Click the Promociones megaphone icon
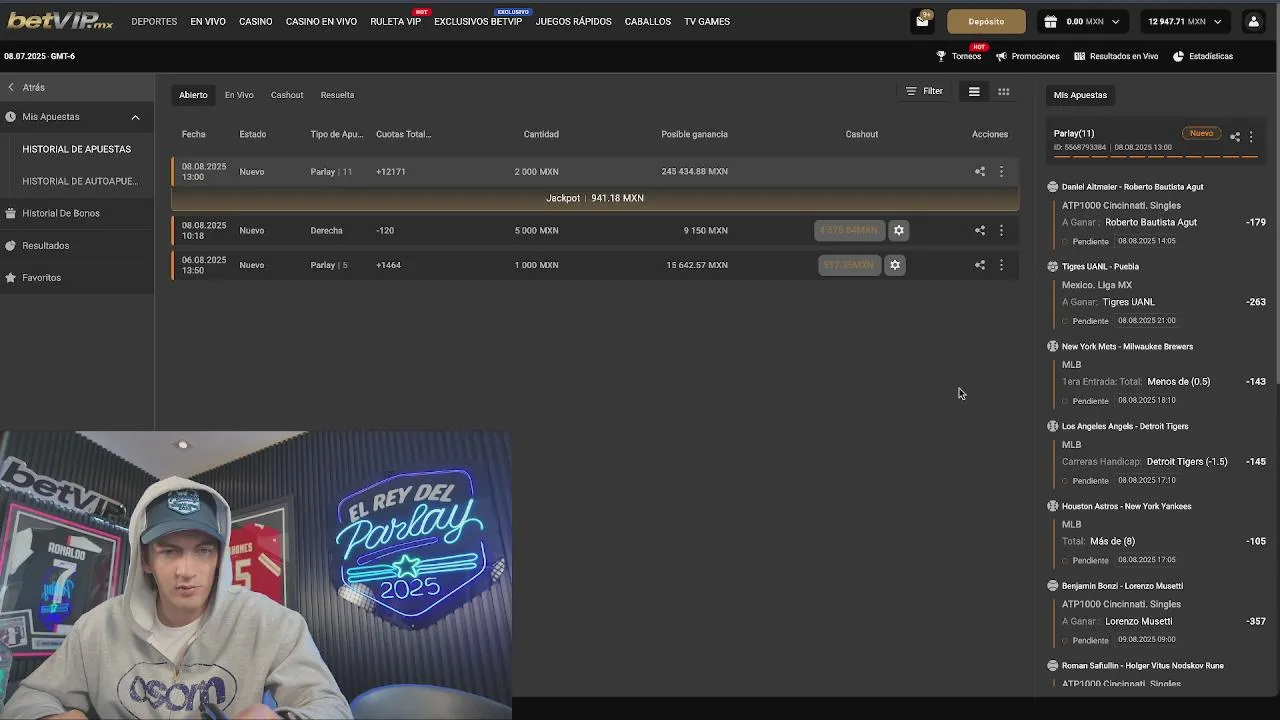The image size is (1280, 720). pyautogui.click(x=1001, y=56)
